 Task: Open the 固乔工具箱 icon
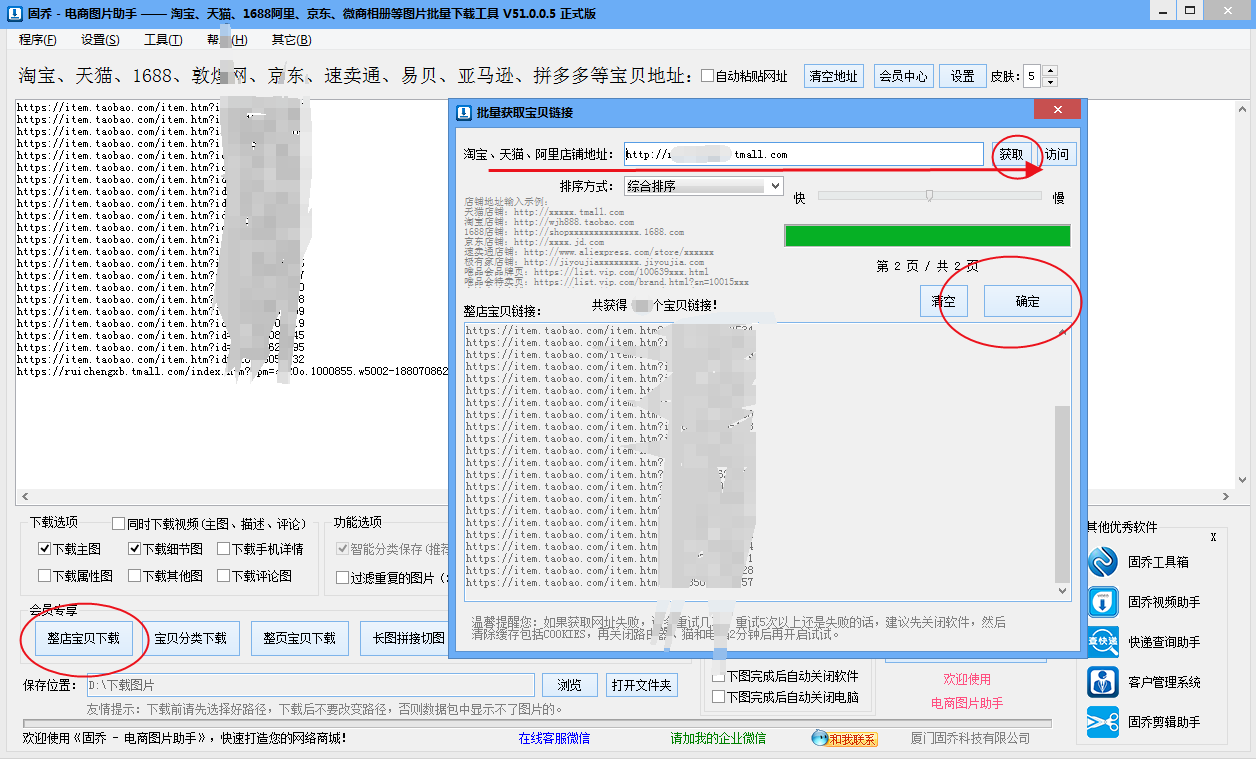click(1103, 562)
